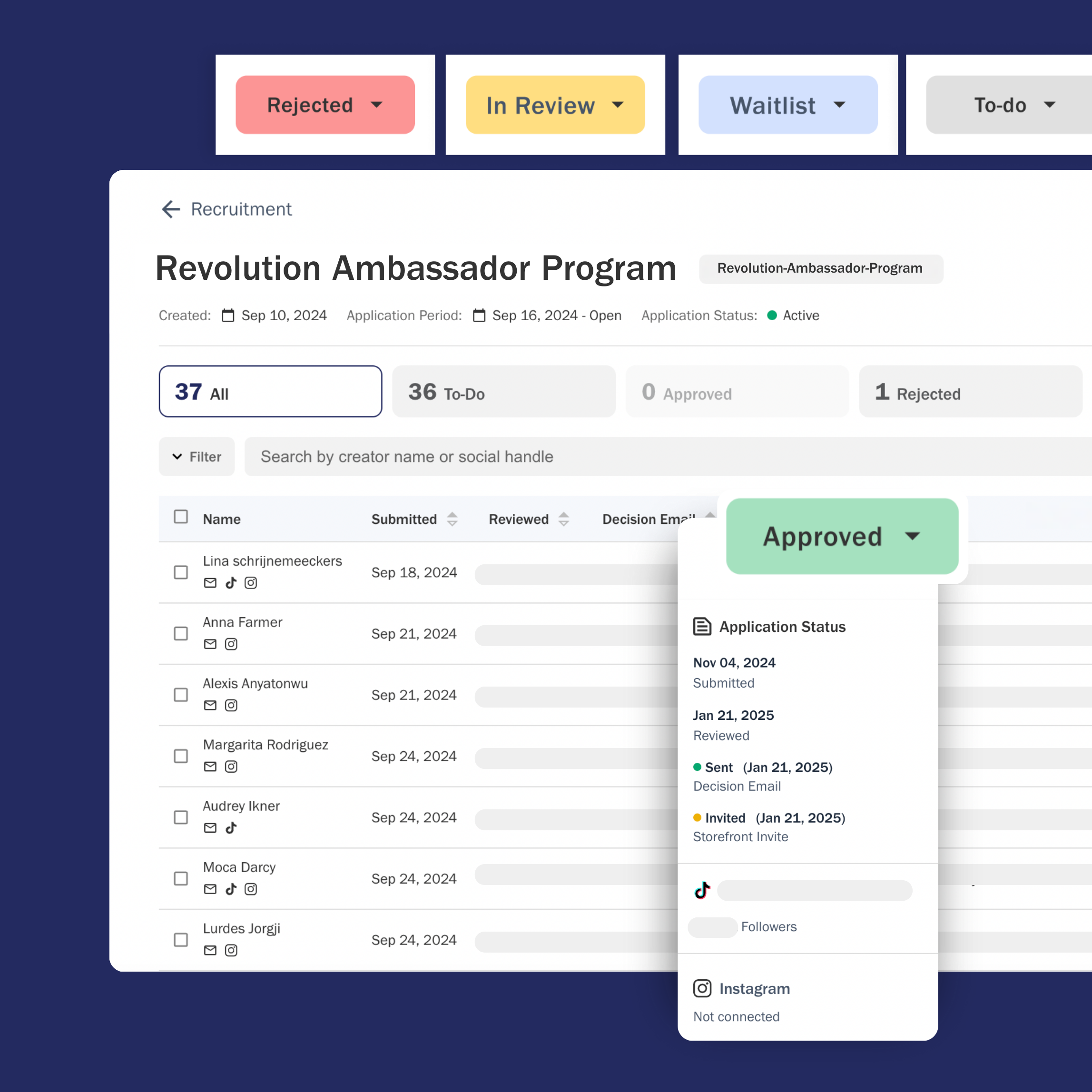Open Alexis Anyatonwu's Instagram icon
This screenshot has height=1092, width=1092.
click(x=231, y=705)
